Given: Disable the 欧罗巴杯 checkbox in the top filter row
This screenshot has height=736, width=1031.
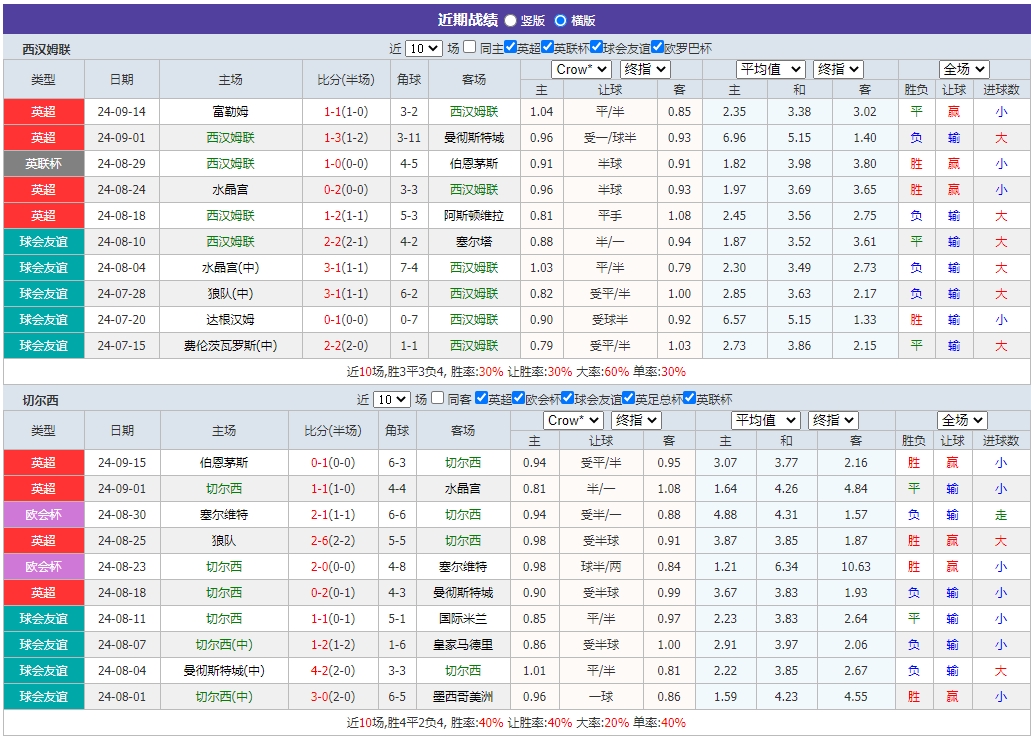Looking at the screenshot, I should (658, 47).
